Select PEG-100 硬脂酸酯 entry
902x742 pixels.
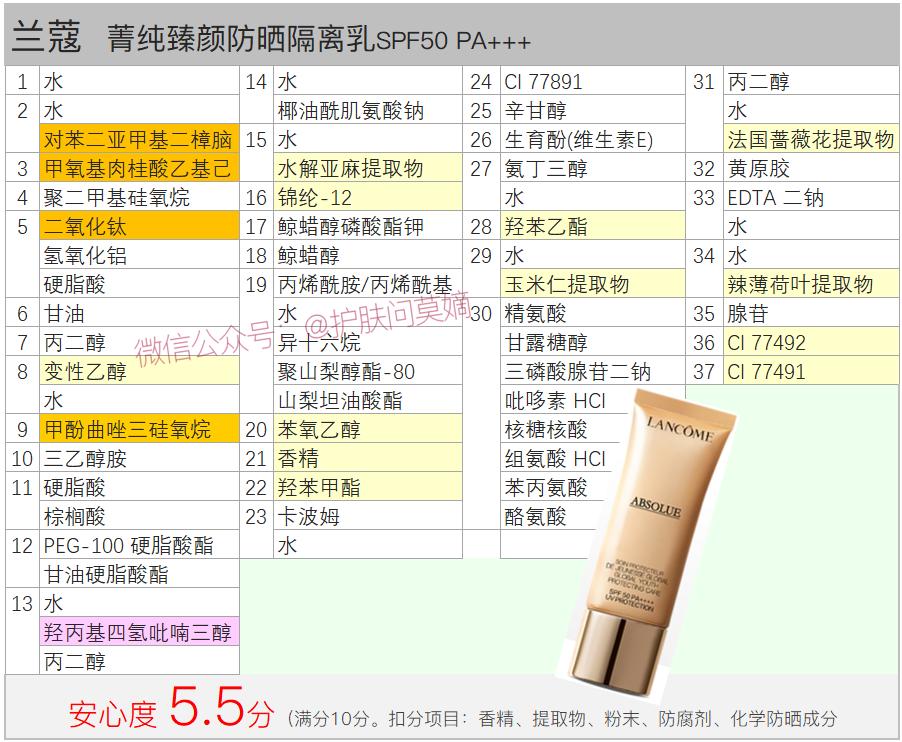point(139,545)
